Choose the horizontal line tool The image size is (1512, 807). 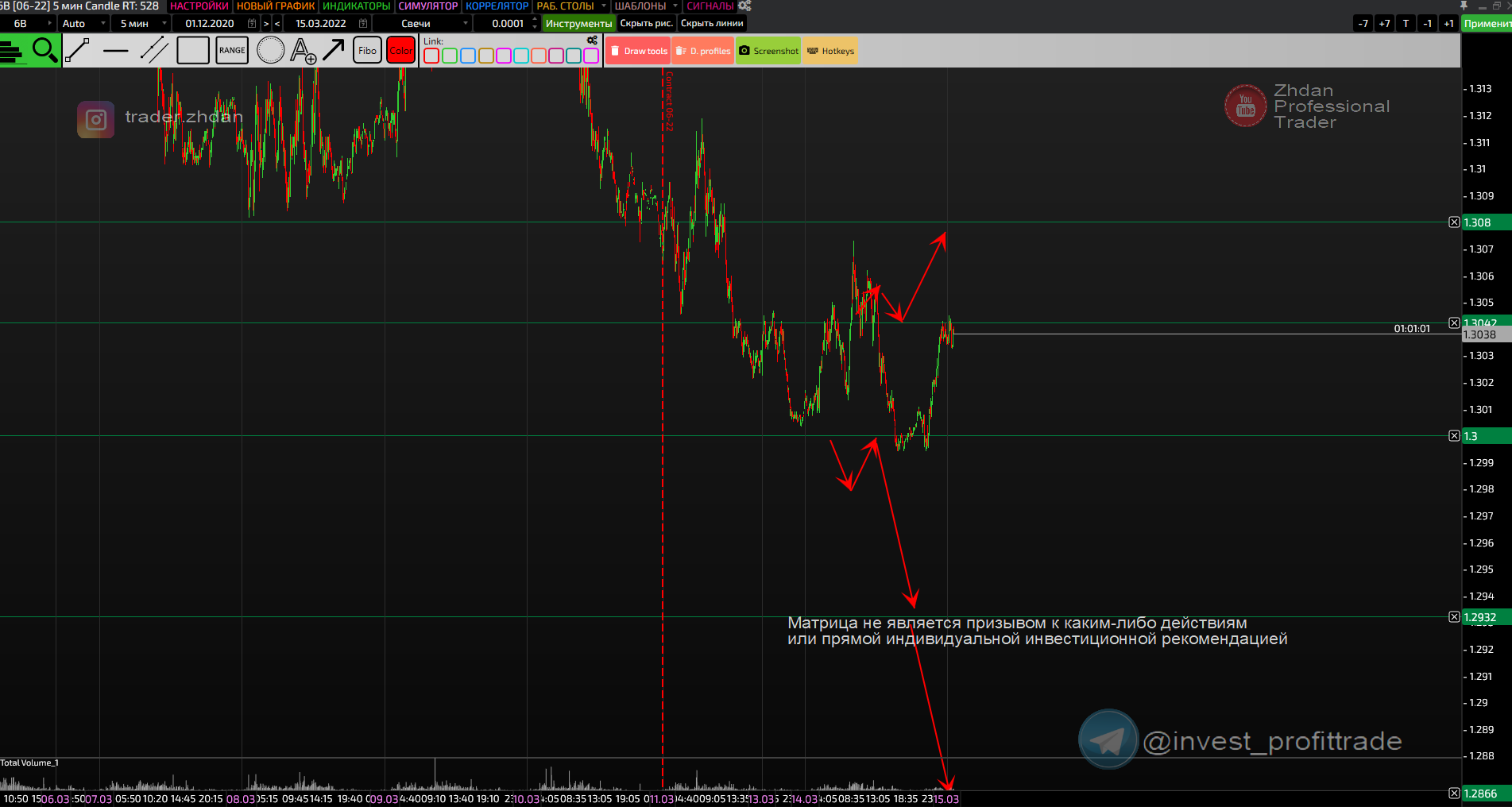[116, 51]
